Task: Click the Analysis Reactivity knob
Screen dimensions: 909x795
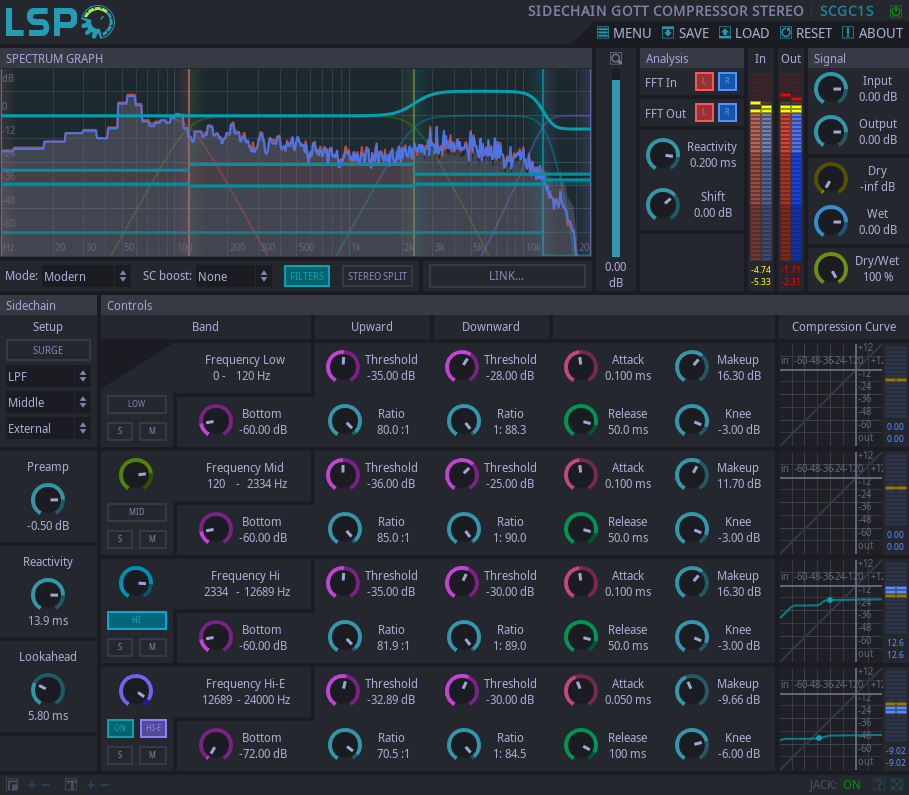Action: pos(663,155)
